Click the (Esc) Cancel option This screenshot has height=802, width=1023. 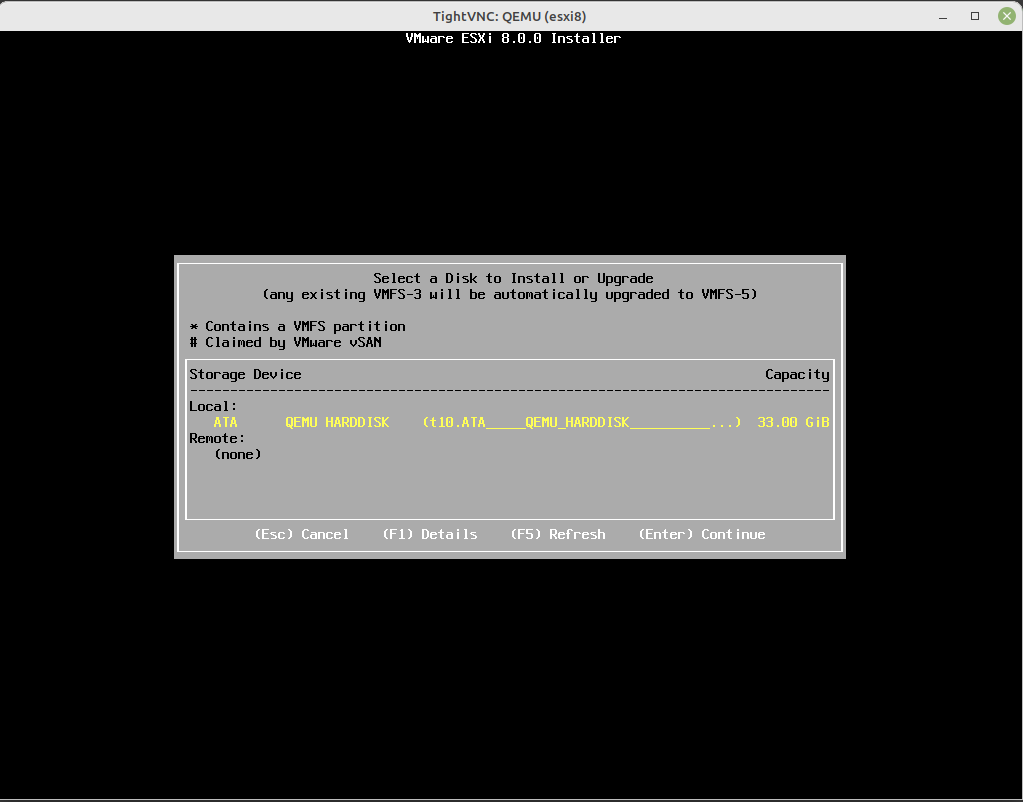point(301,534)
